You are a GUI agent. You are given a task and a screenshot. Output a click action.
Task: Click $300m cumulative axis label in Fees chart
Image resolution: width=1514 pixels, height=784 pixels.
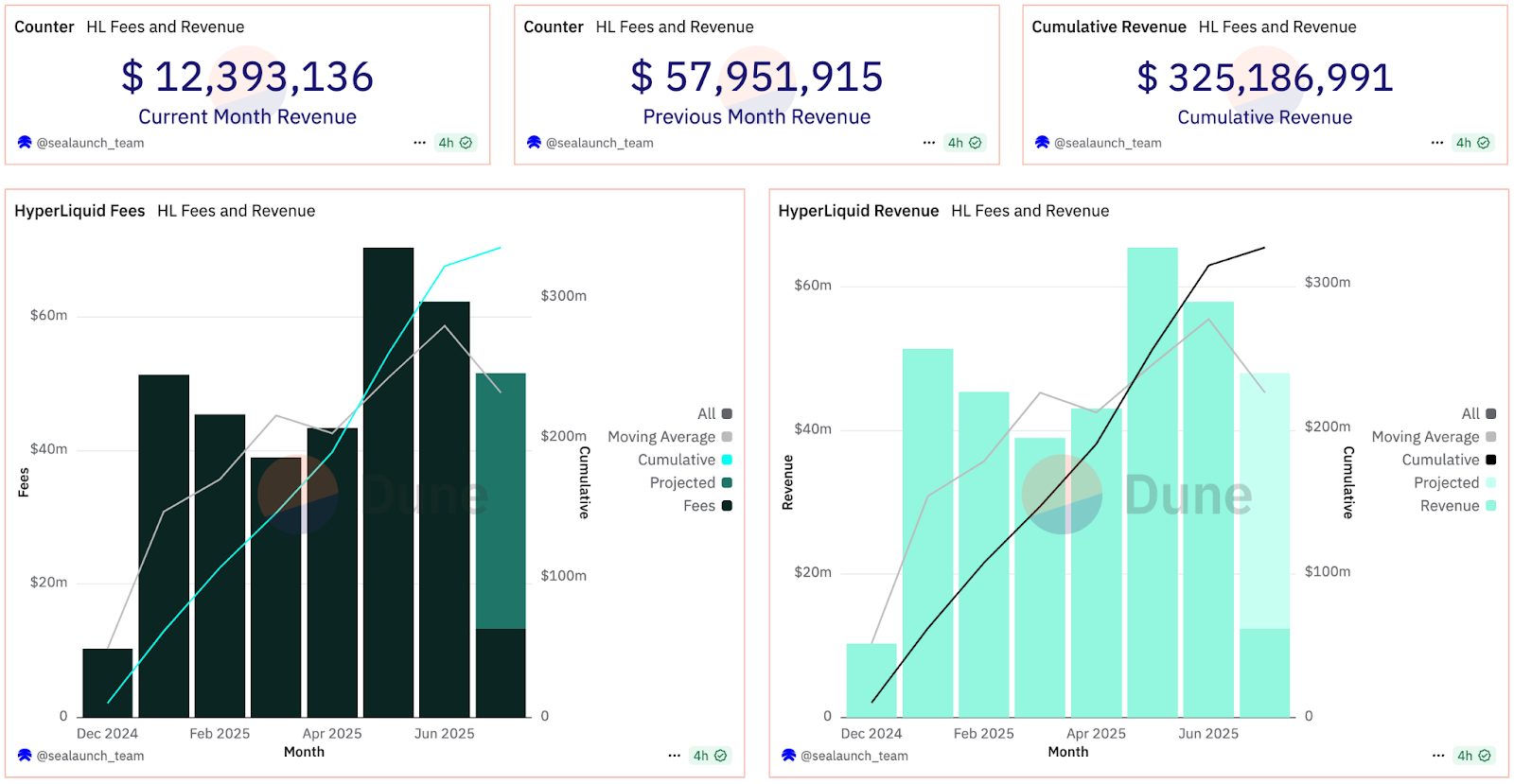coord(563,296)
